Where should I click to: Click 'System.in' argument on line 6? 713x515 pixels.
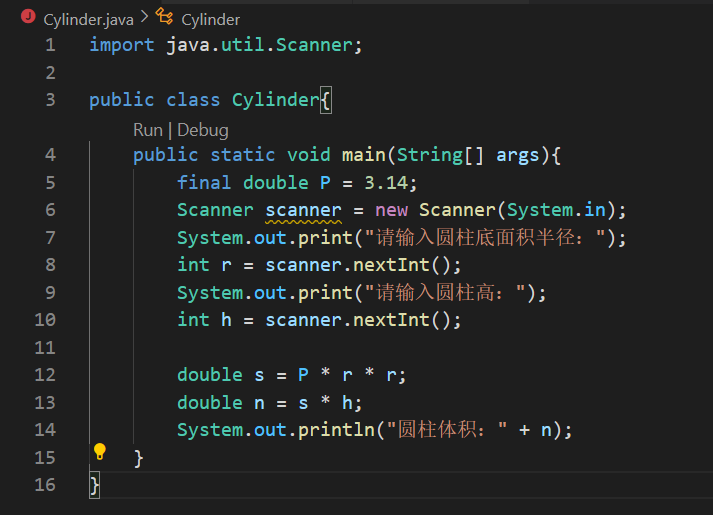[557, 210]
